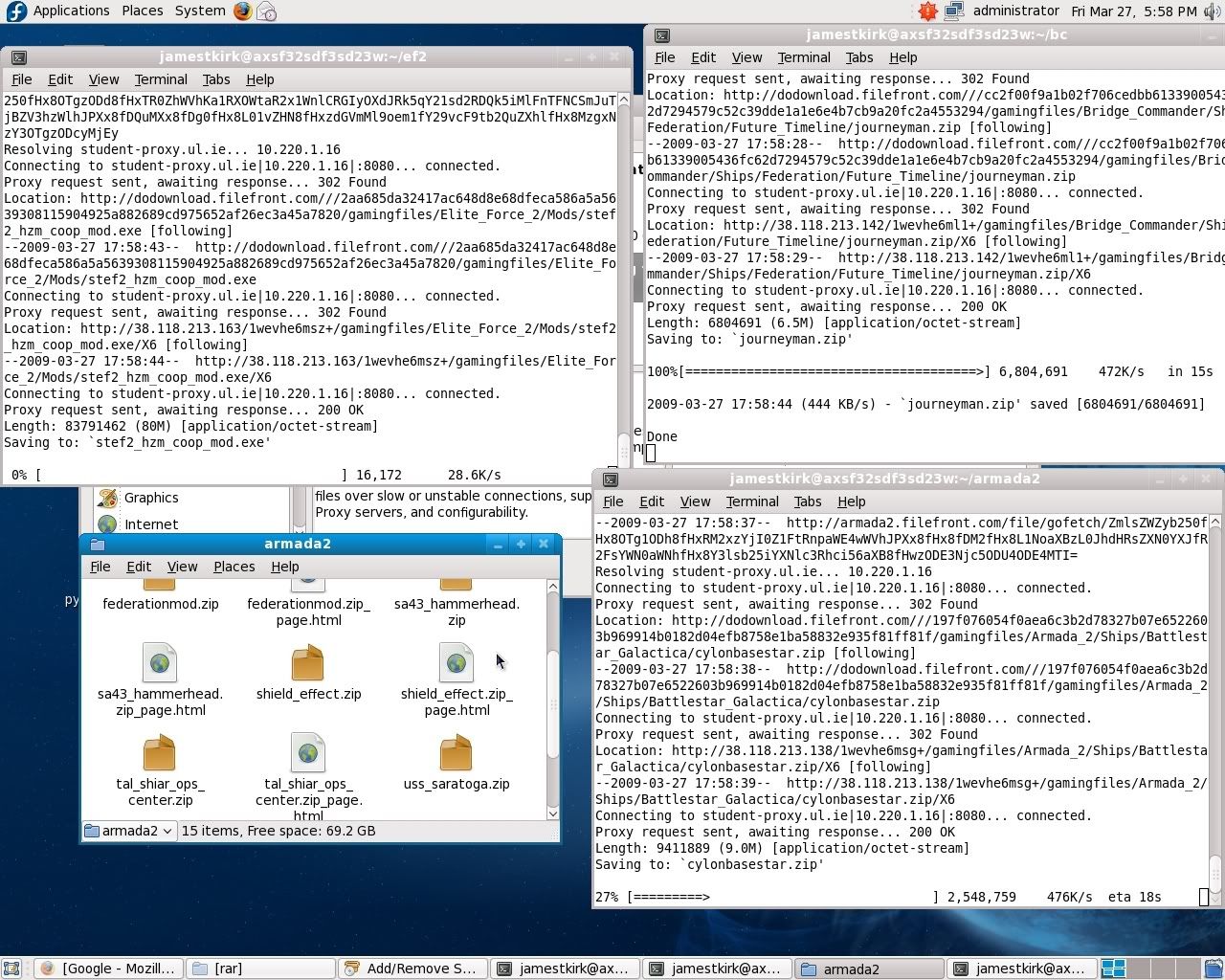
Task: Launch Firefox from the top panel
Action: tap(243, 11)
